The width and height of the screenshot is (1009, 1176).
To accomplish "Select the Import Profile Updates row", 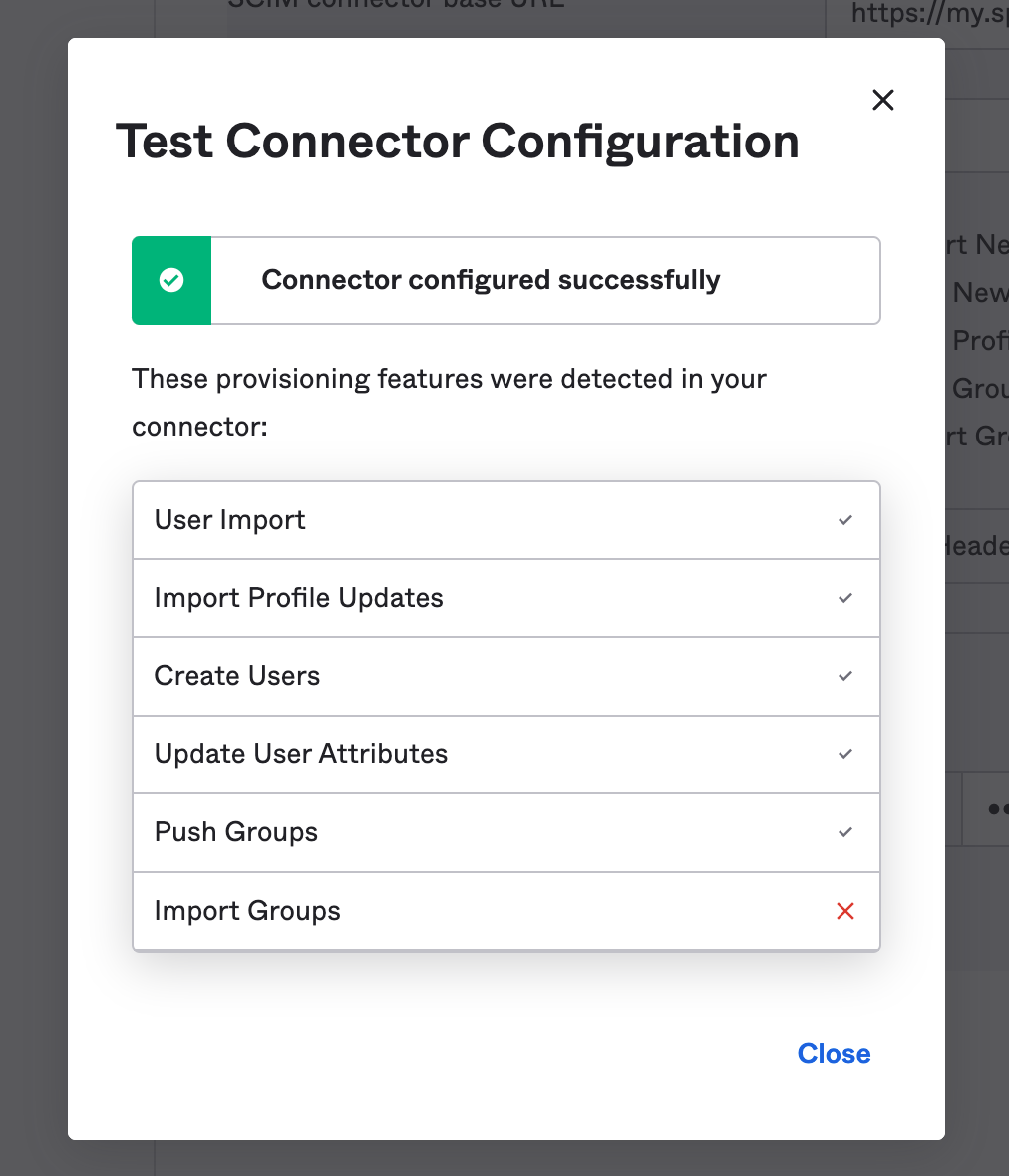I will point(506,599).
